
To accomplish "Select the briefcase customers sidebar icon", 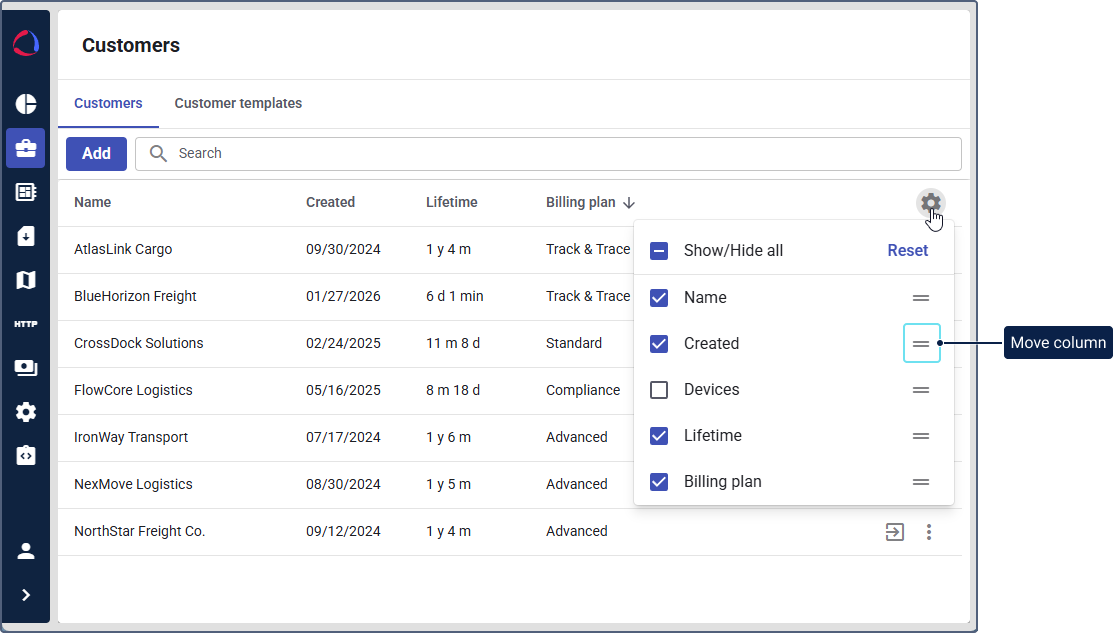I will 26,148.
